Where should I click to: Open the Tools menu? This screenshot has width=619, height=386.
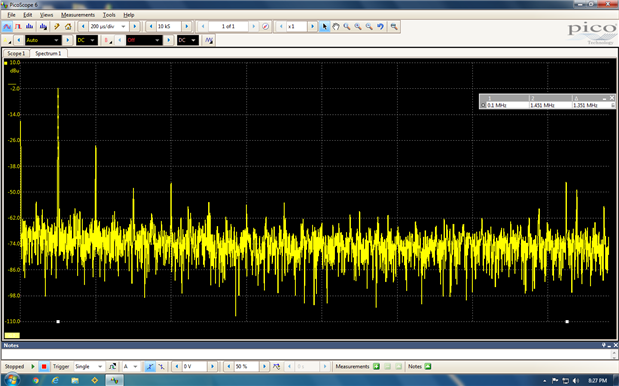click(109, 15)
